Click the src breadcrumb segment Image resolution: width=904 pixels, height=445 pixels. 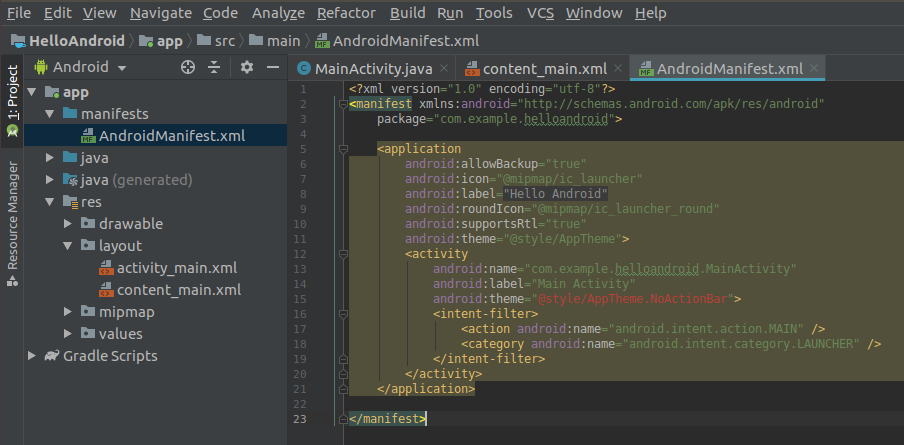216,41
